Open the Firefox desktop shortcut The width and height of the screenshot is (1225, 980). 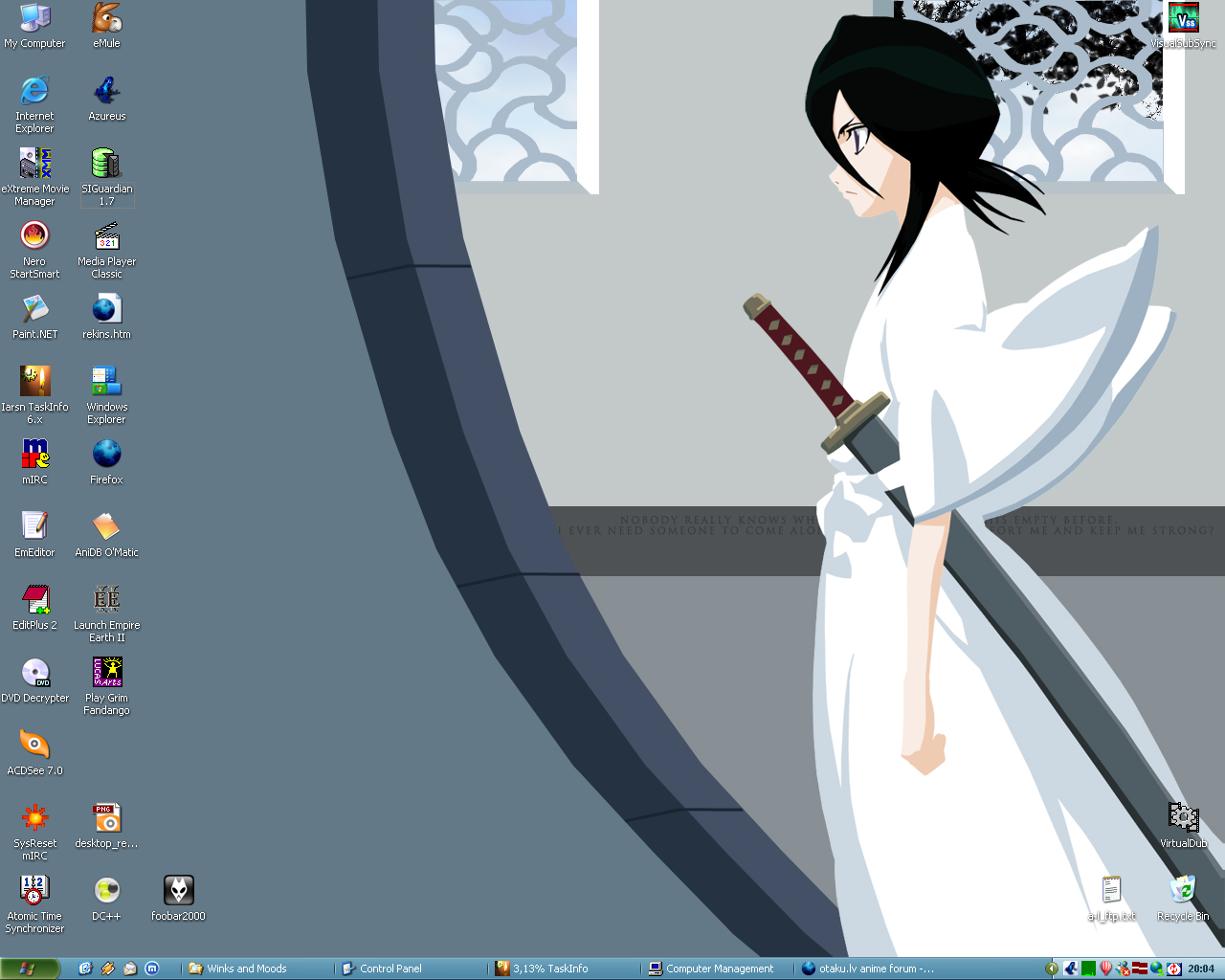106,462
